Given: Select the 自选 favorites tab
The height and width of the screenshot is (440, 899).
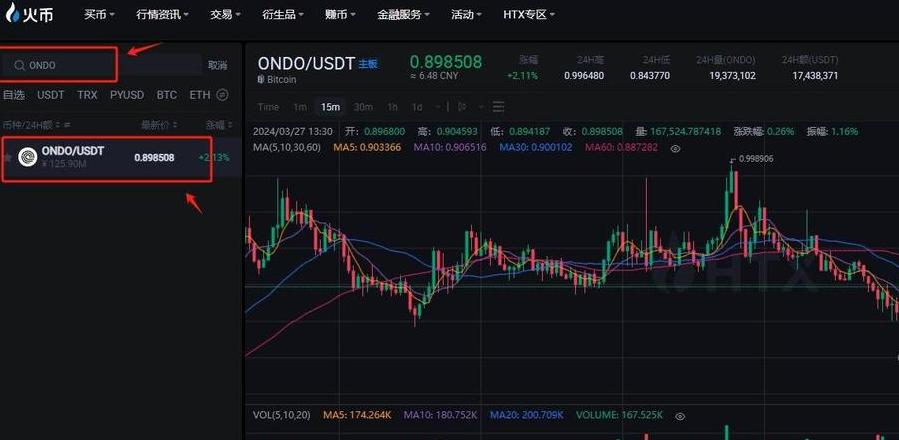Looking at the screenshot, I should click(13, 95).
